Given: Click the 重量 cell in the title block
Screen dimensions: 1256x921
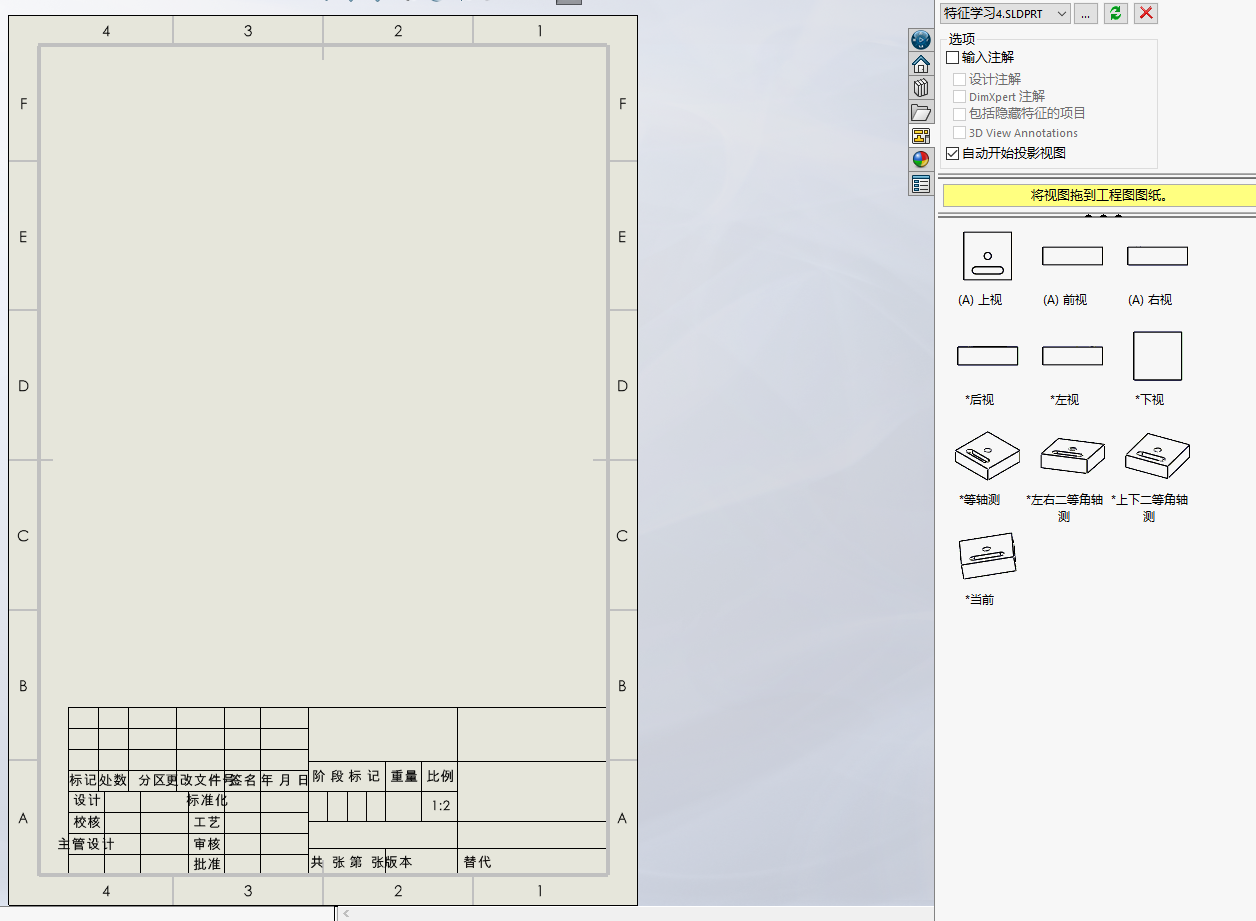Looking at the screenshot, I should [404, 776].
